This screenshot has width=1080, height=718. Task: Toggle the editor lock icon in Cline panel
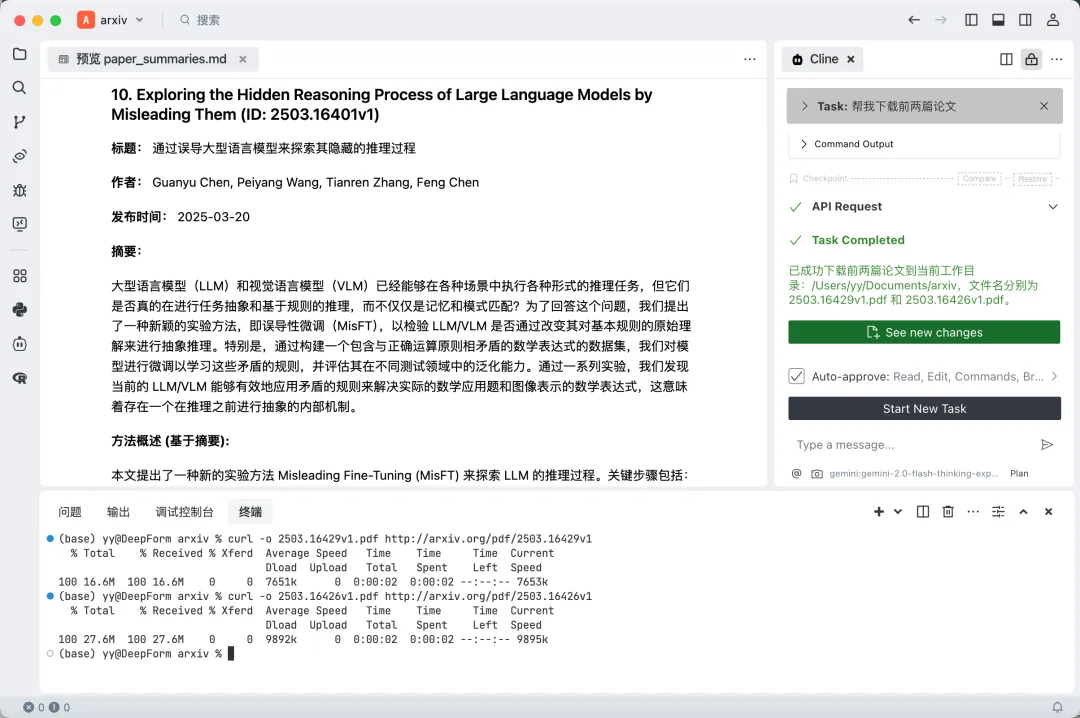(1031, 59)
